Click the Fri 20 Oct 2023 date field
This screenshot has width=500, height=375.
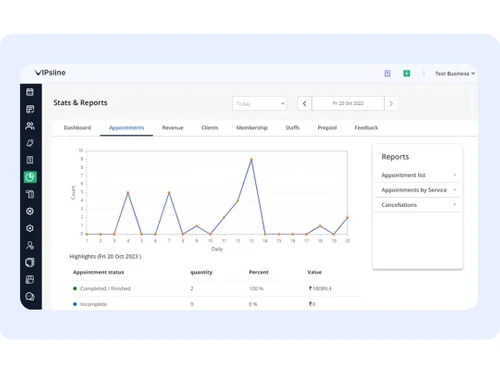point(348,103)
